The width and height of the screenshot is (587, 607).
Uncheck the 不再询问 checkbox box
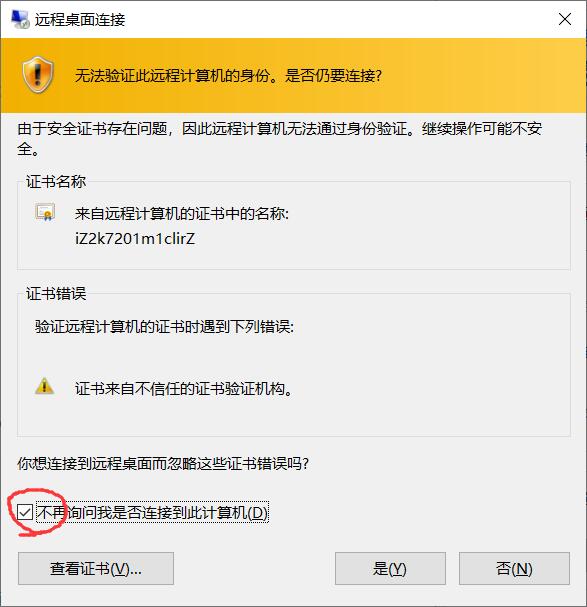pyautogui.click(x=25, y=513)
